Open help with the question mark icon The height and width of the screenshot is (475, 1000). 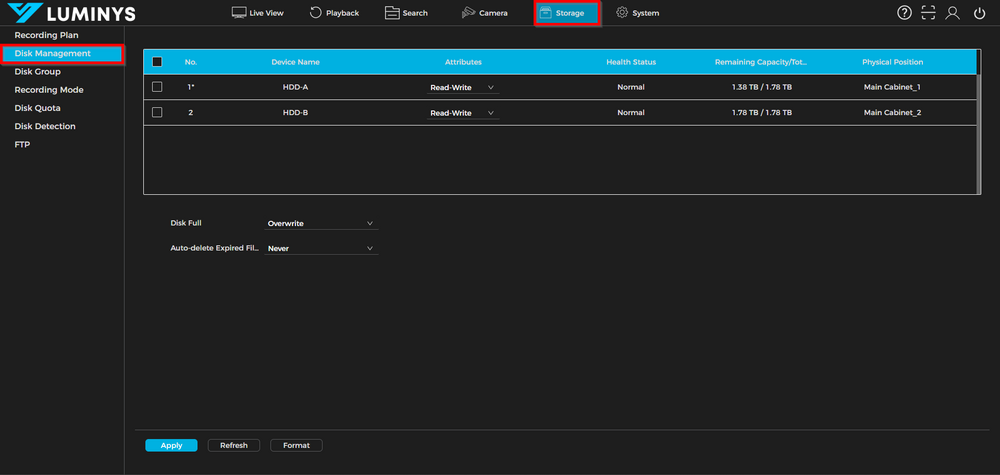pos(904,13)
